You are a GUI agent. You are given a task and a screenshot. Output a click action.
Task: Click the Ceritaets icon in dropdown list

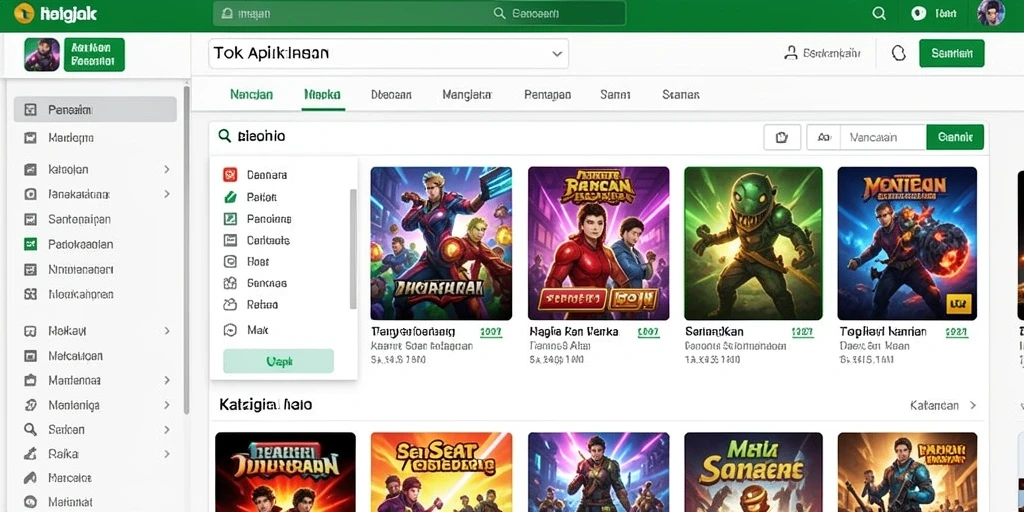coord(230,240)
